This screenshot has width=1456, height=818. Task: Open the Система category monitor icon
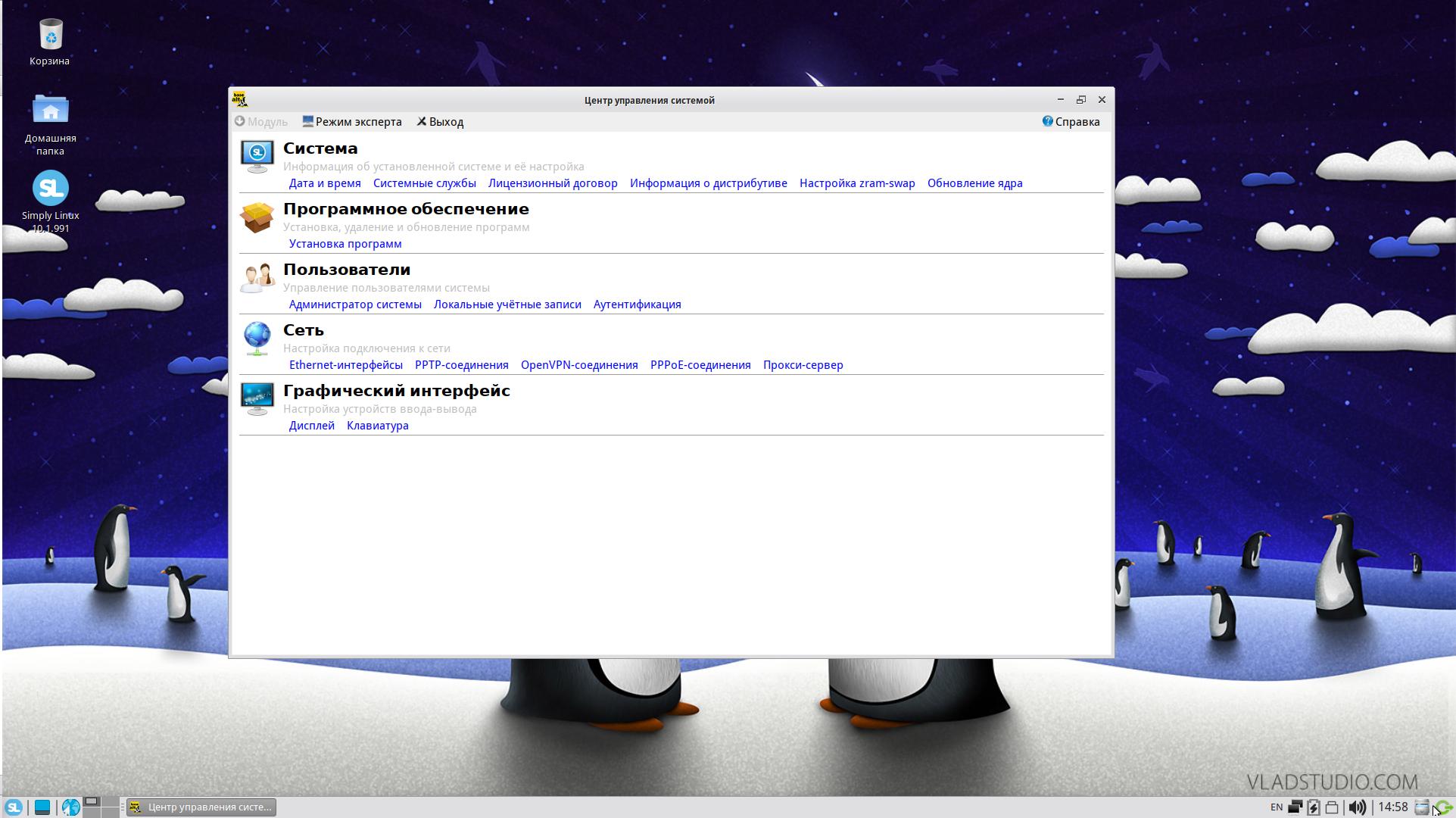257,155
